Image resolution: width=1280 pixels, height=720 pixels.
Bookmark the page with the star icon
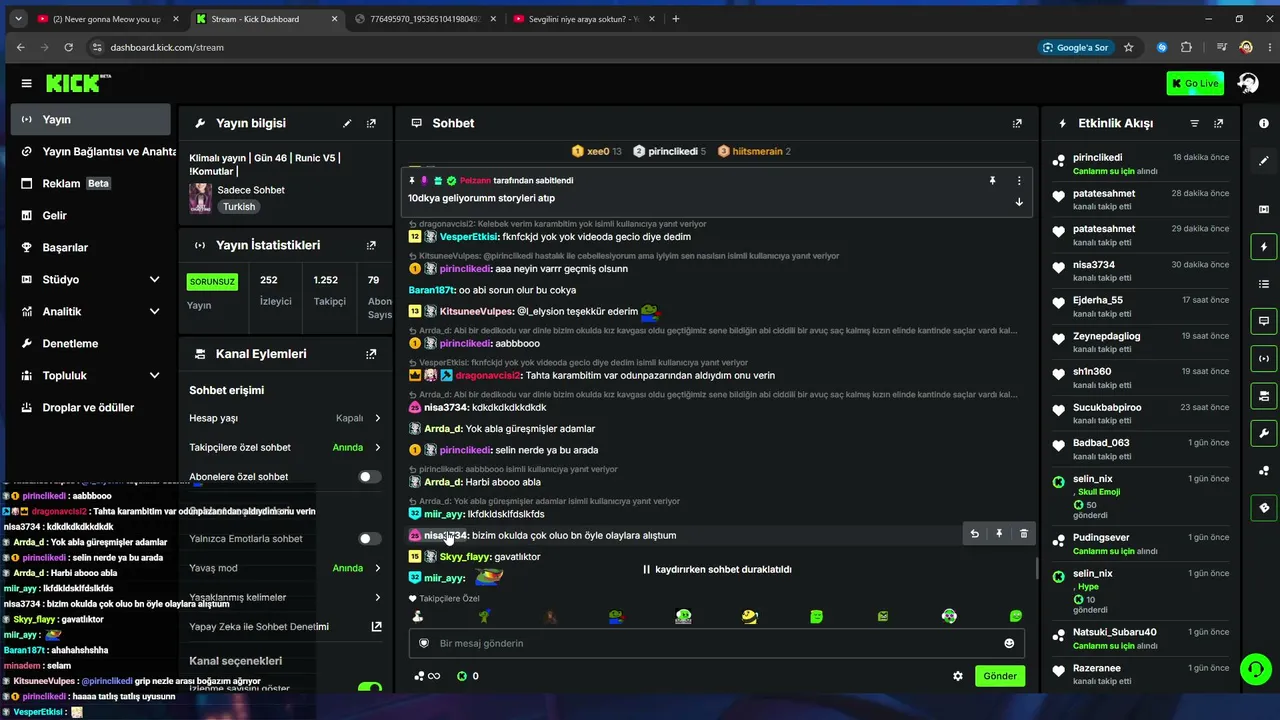(1128, 47)
